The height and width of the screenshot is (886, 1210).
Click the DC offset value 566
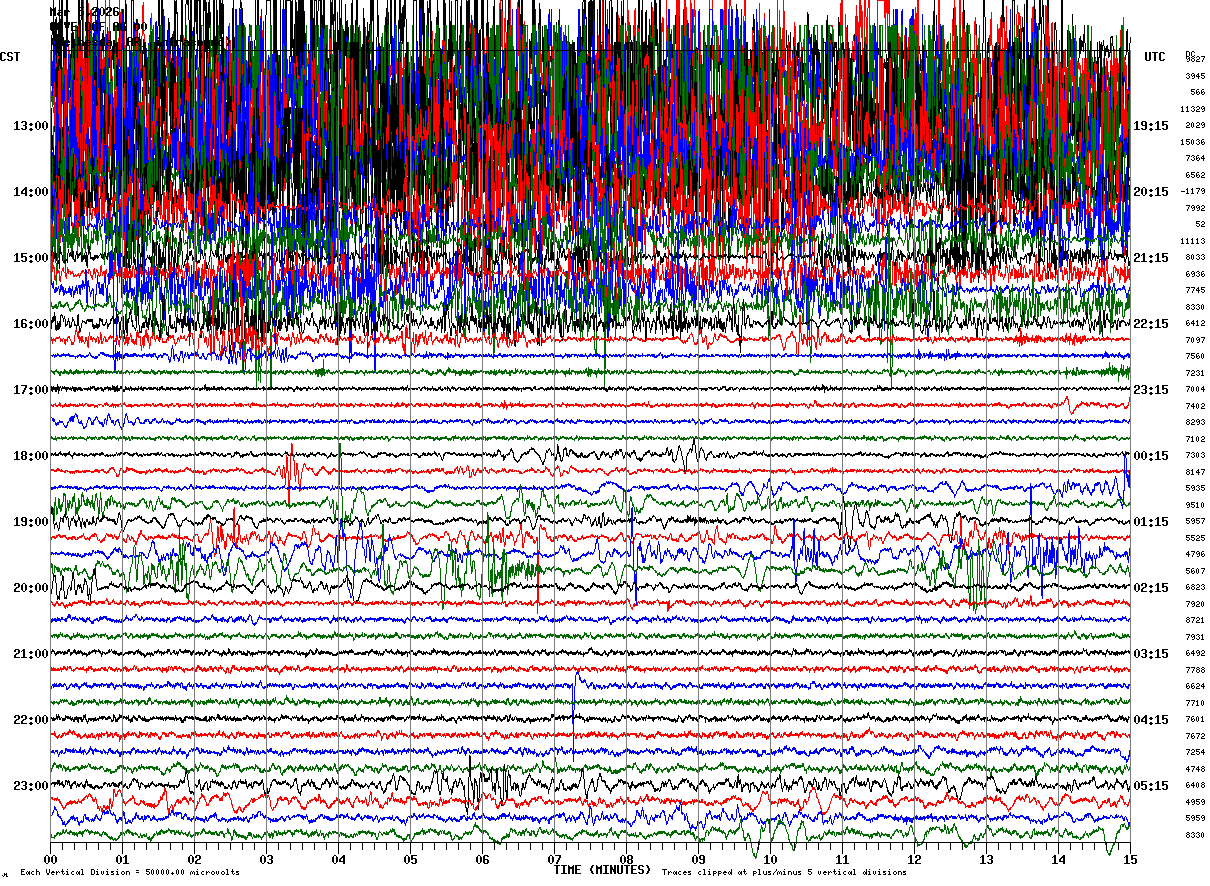coord(1198,92)
